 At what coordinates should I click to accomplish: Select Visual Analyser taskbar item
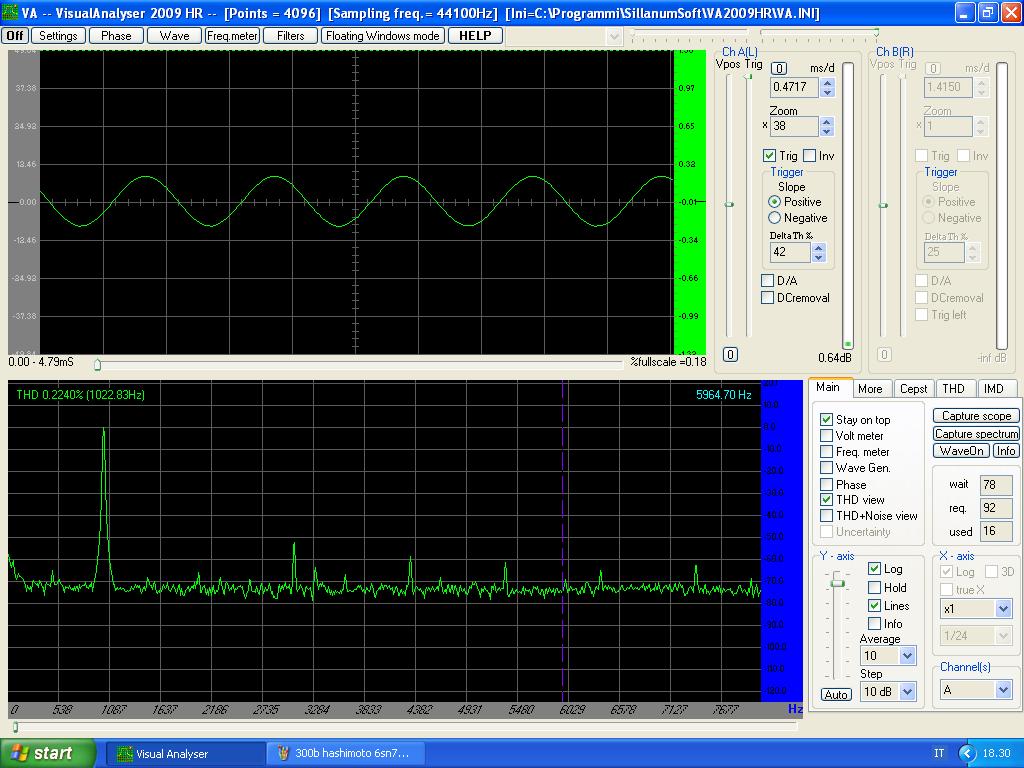click(185, 754)
